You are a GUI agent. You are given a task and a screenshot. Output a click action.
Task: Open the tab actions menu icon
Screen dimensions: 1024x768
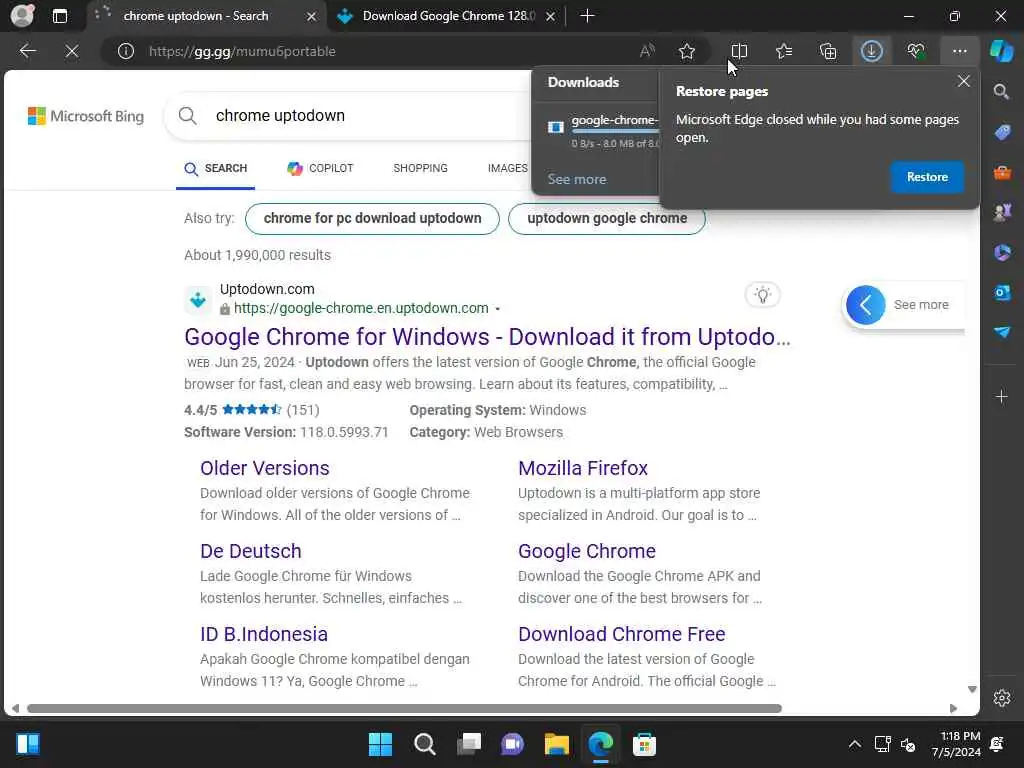pyautogui.click(x=60, y=16)
